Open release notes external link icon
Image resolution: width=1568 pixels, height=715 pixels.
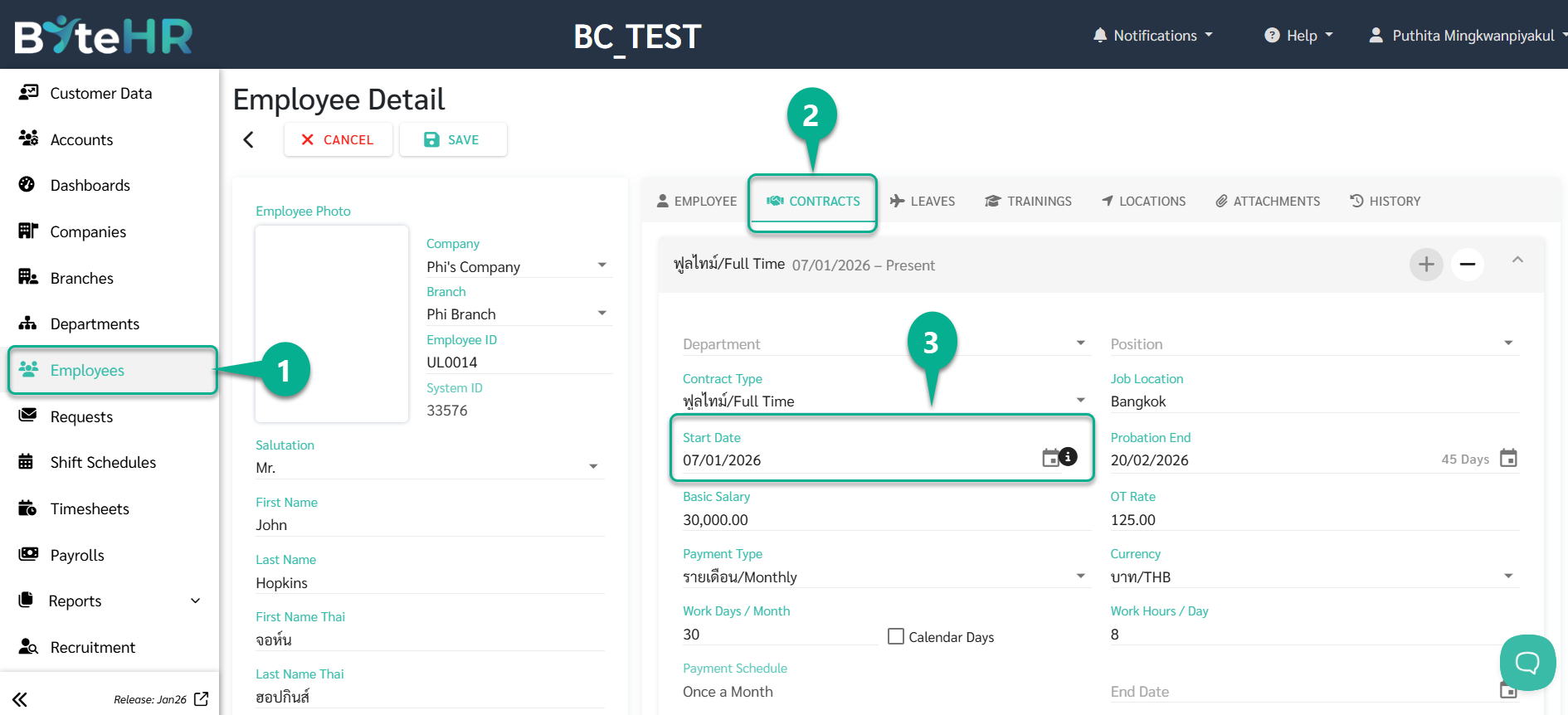point(201,699)
